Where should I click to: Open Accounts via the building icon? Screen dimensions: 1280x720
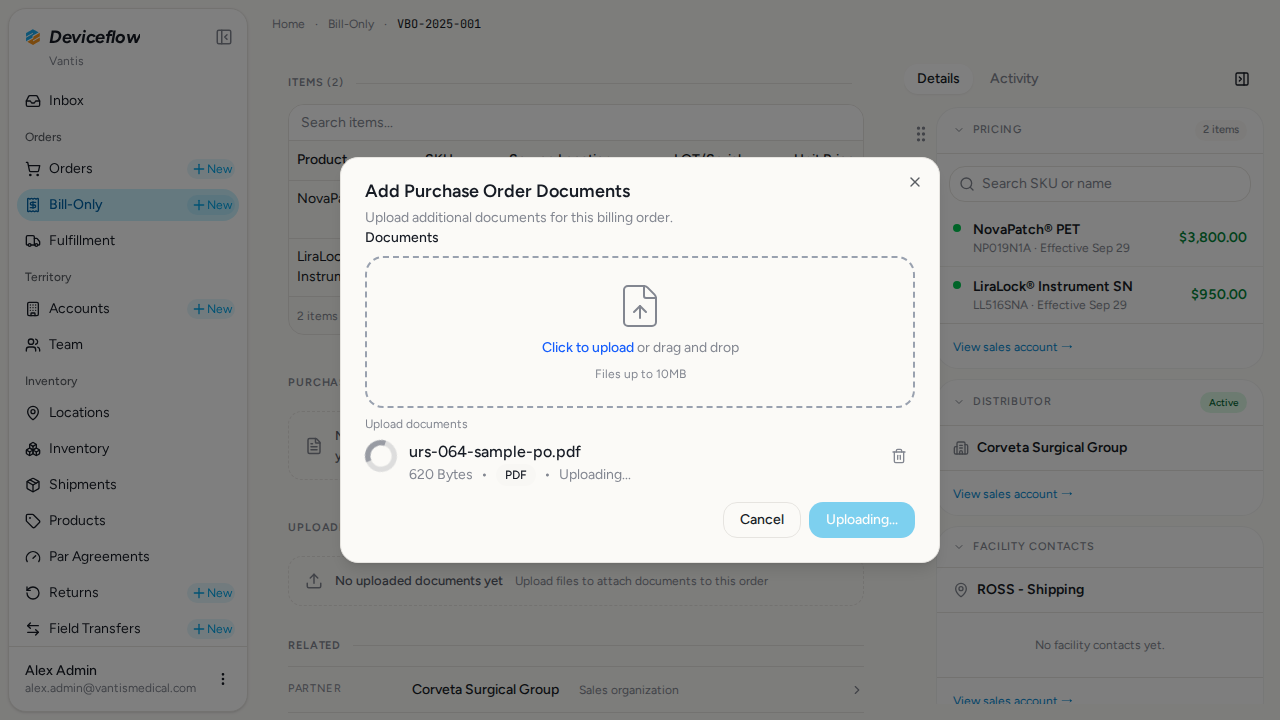[33, 309]
